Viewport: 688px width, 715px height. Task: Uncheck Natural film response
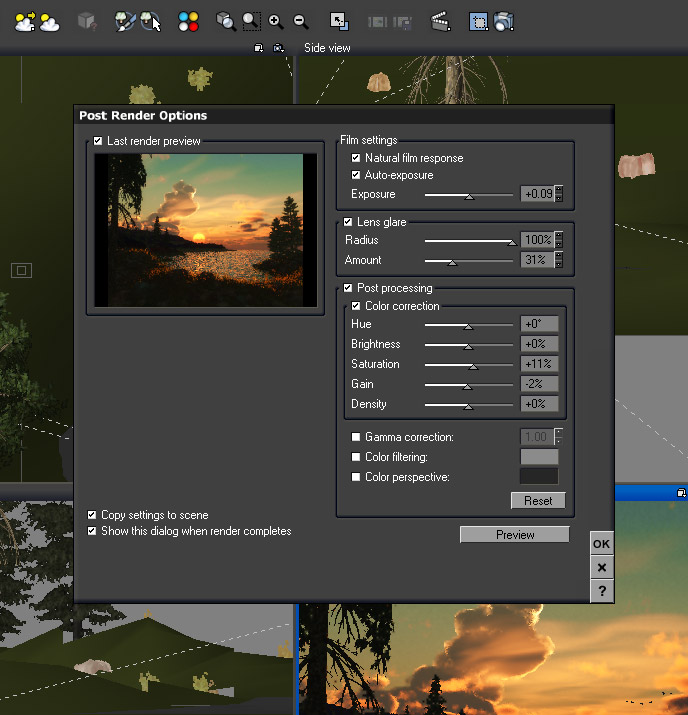(356, 158)
